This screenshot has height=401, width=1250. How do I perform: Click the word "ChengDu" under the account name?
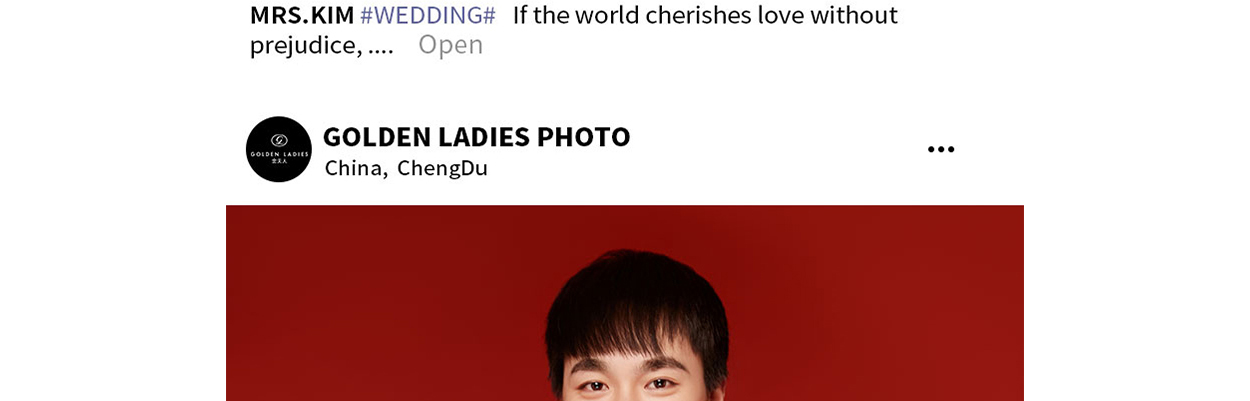pyautogui.click(x=442, y=168)
